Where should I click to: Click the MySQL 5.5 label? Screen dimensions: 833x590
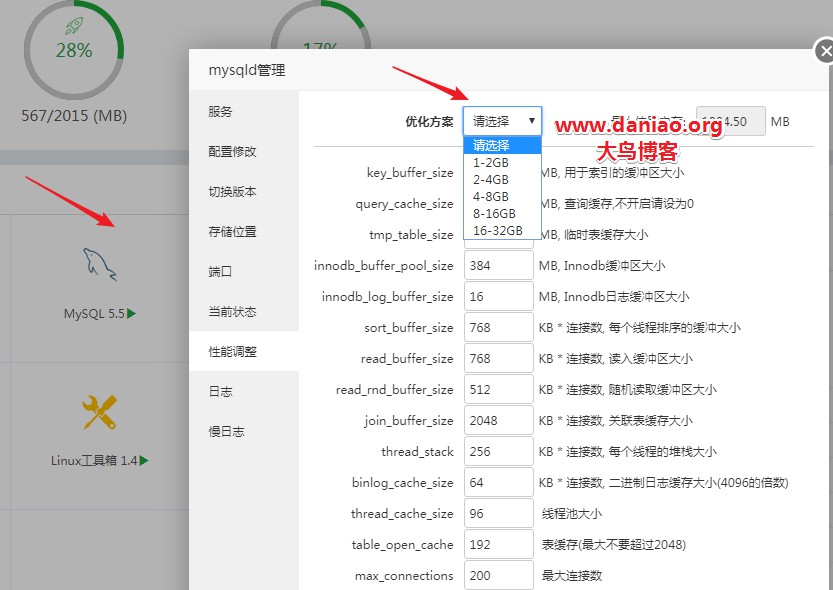click(94, 314)
